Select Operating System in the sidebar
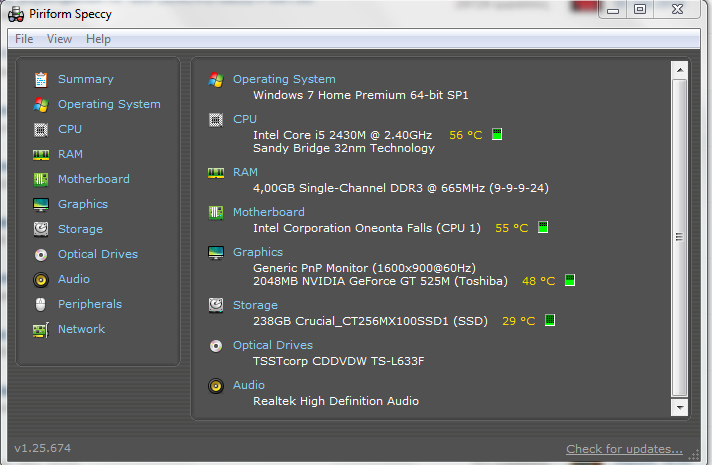Screen dimensions: 712x465 (109, 104)
